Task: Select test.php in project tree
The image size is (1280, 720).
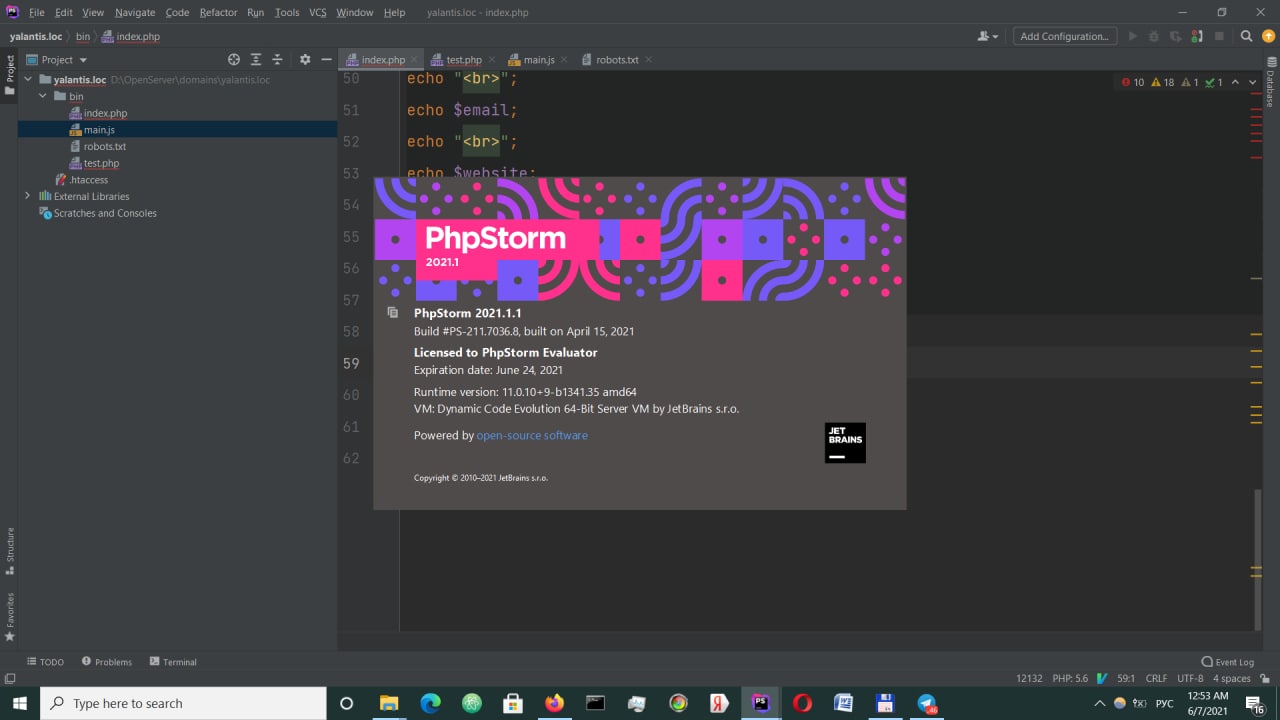Action: click(x=101, y=163)
